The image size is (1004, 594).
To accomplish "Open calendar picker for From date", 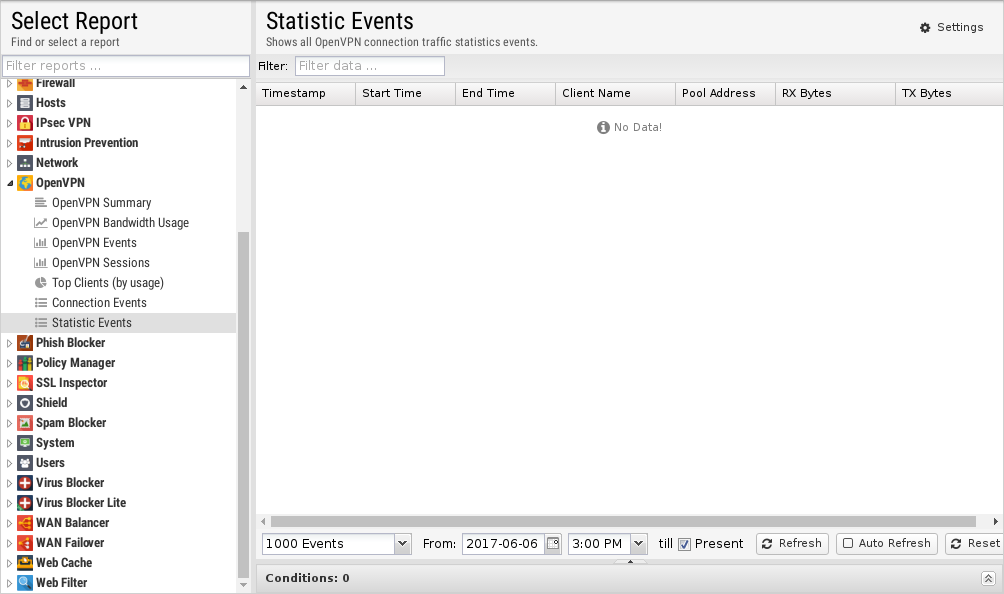I will coord(553,543).
